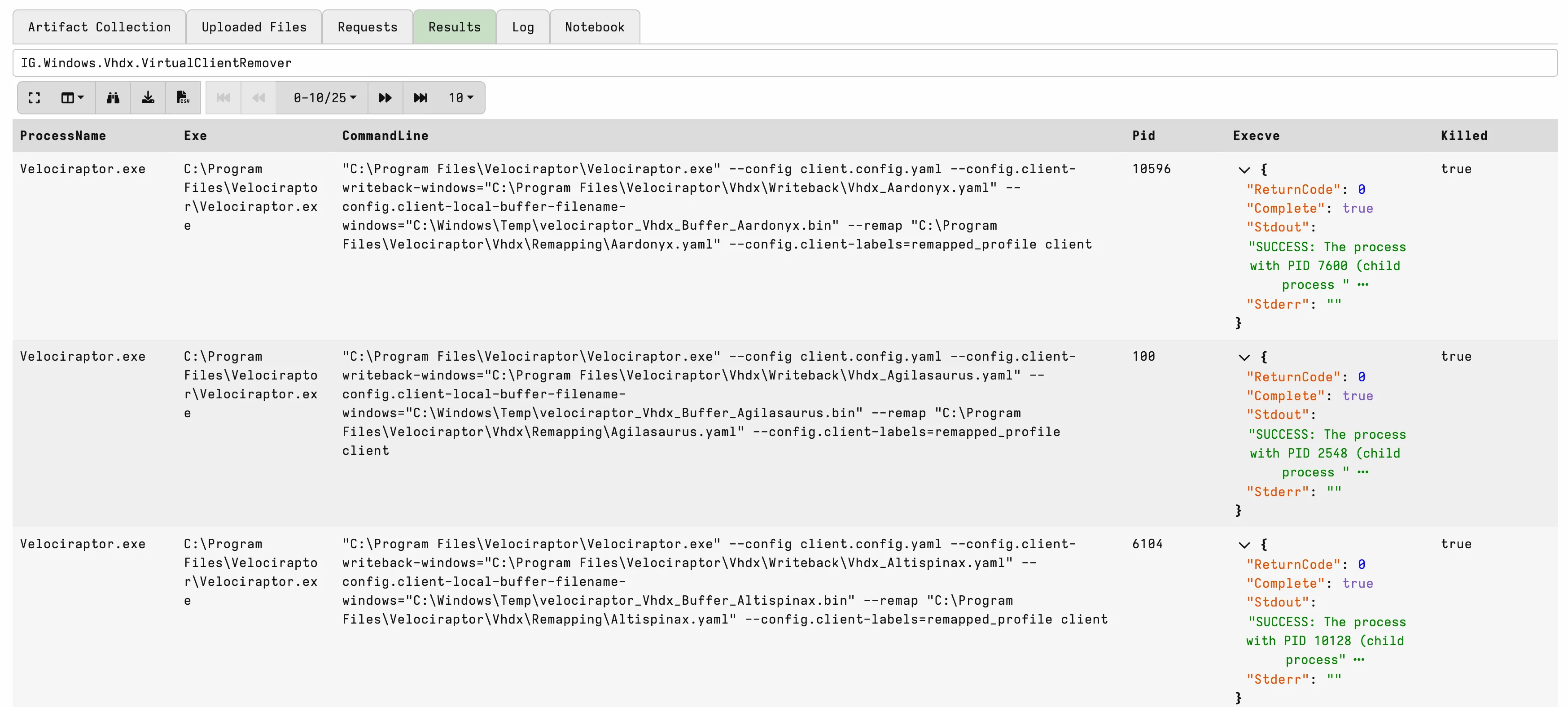Jump to last results page
Image resolution: width=1568 pixels, height=707 pixels.
(420, 98)
